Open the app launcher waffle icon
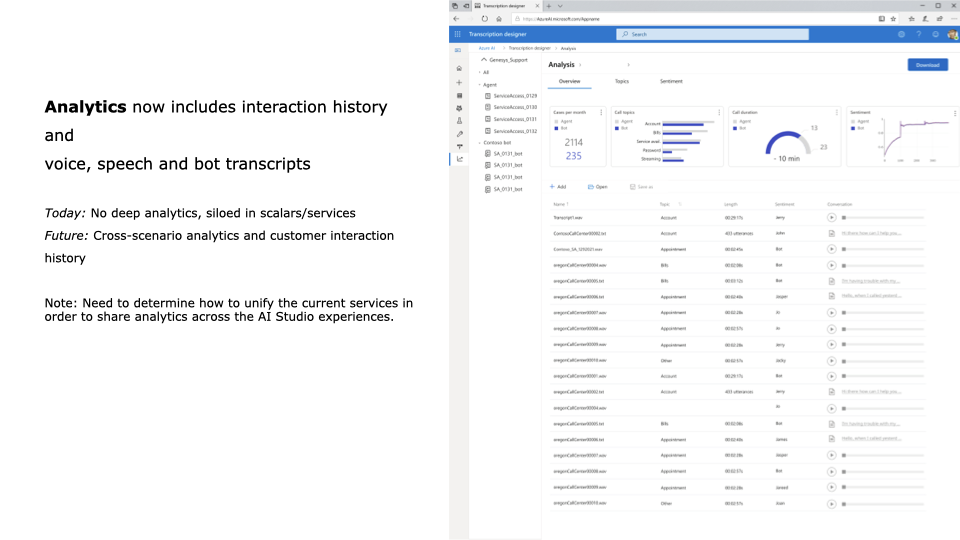 tap(457, 34)
